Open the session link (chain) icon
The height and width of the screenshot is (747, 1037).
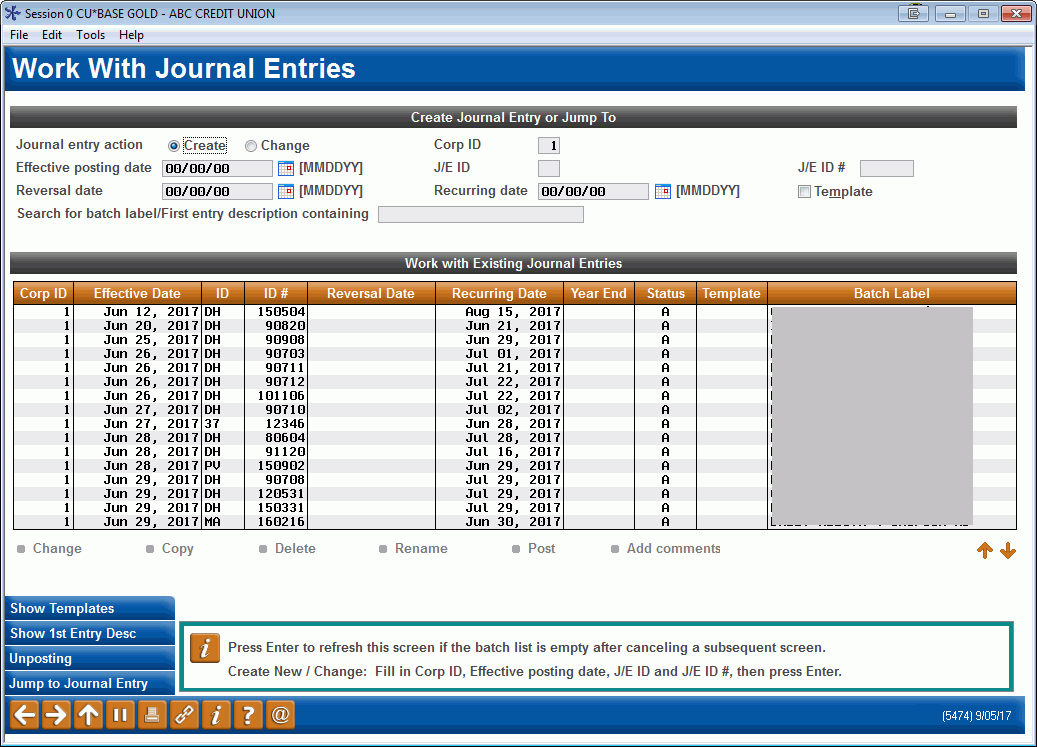point(184,715)
